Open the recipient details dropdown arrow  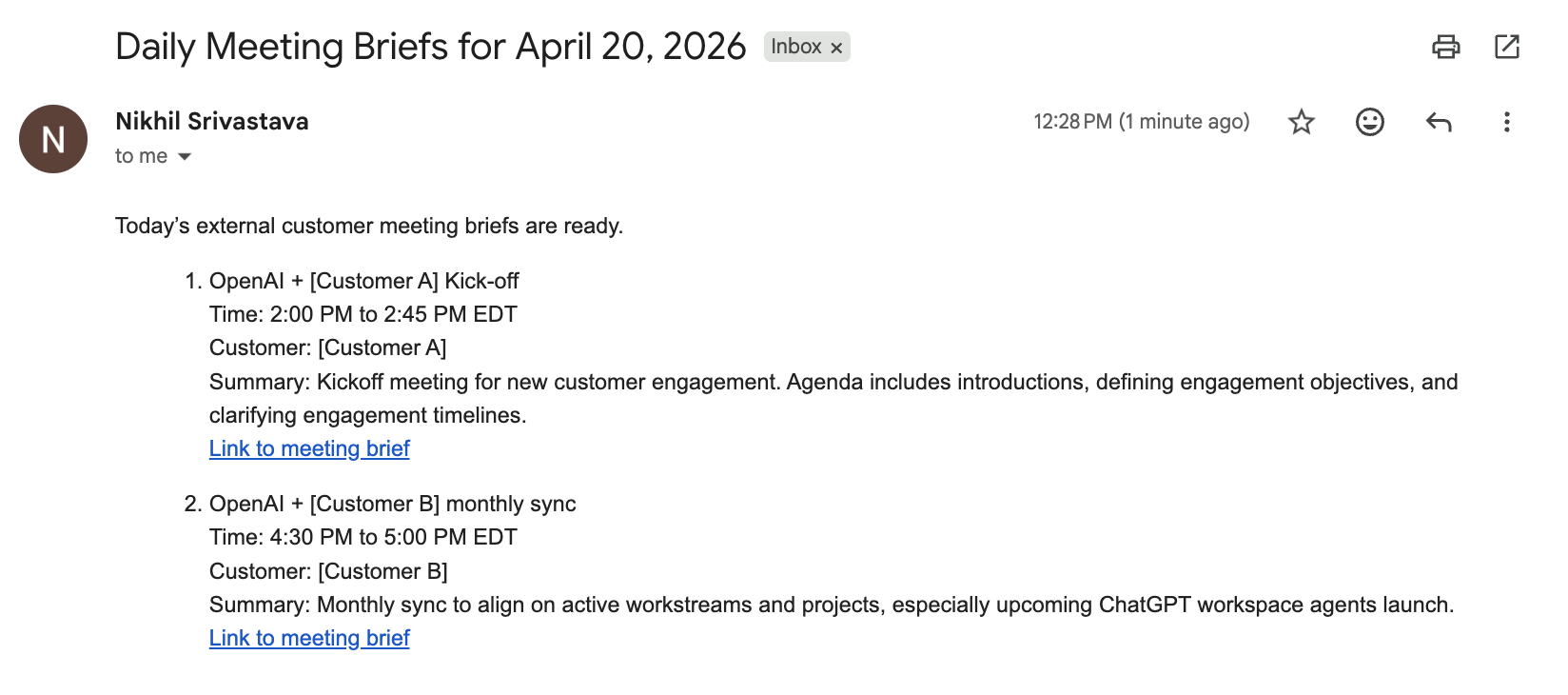pyautogui.click(x=186, y=155)
